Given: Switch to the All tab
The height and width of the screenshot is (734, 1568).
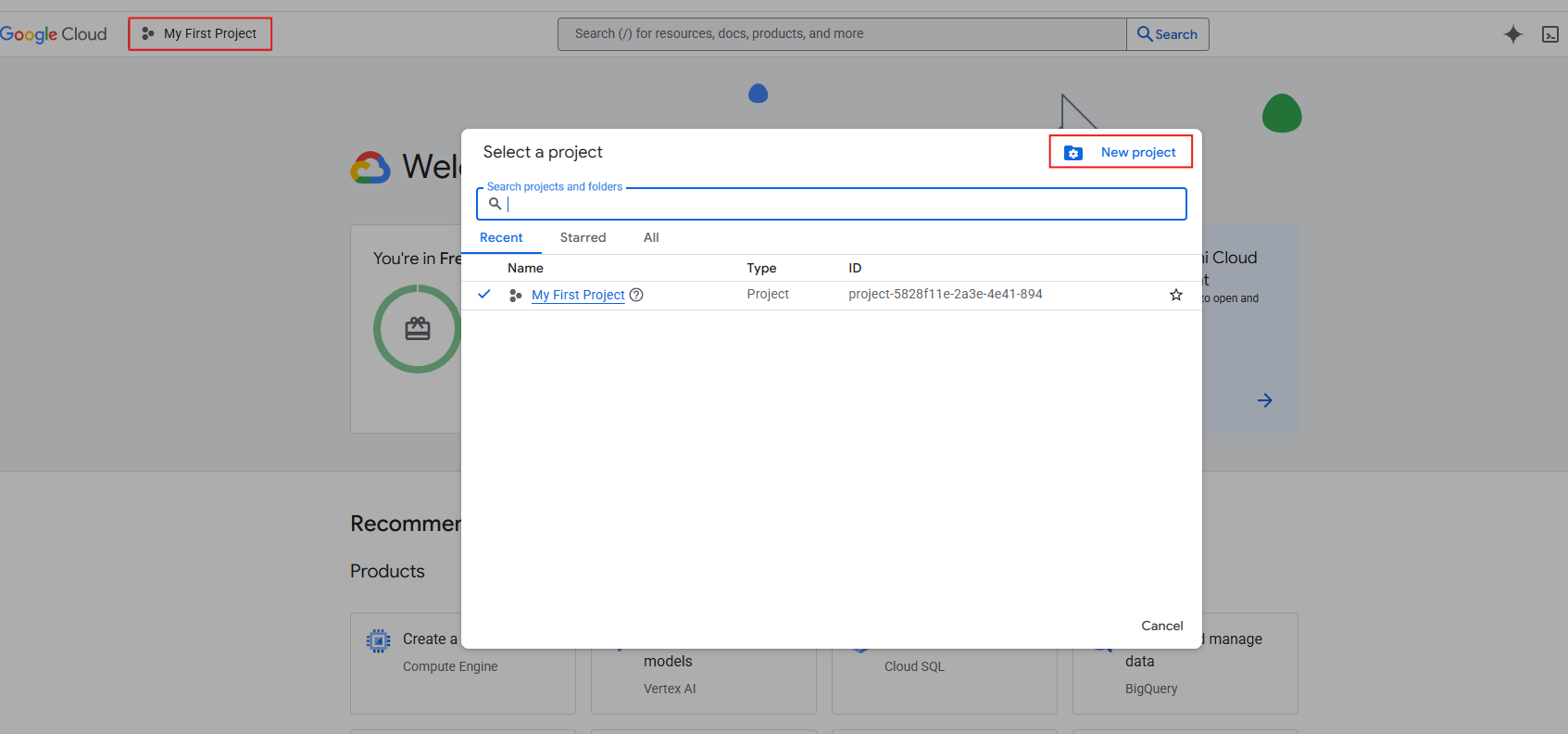Looking at the screenshot, I should coord(651,237).
